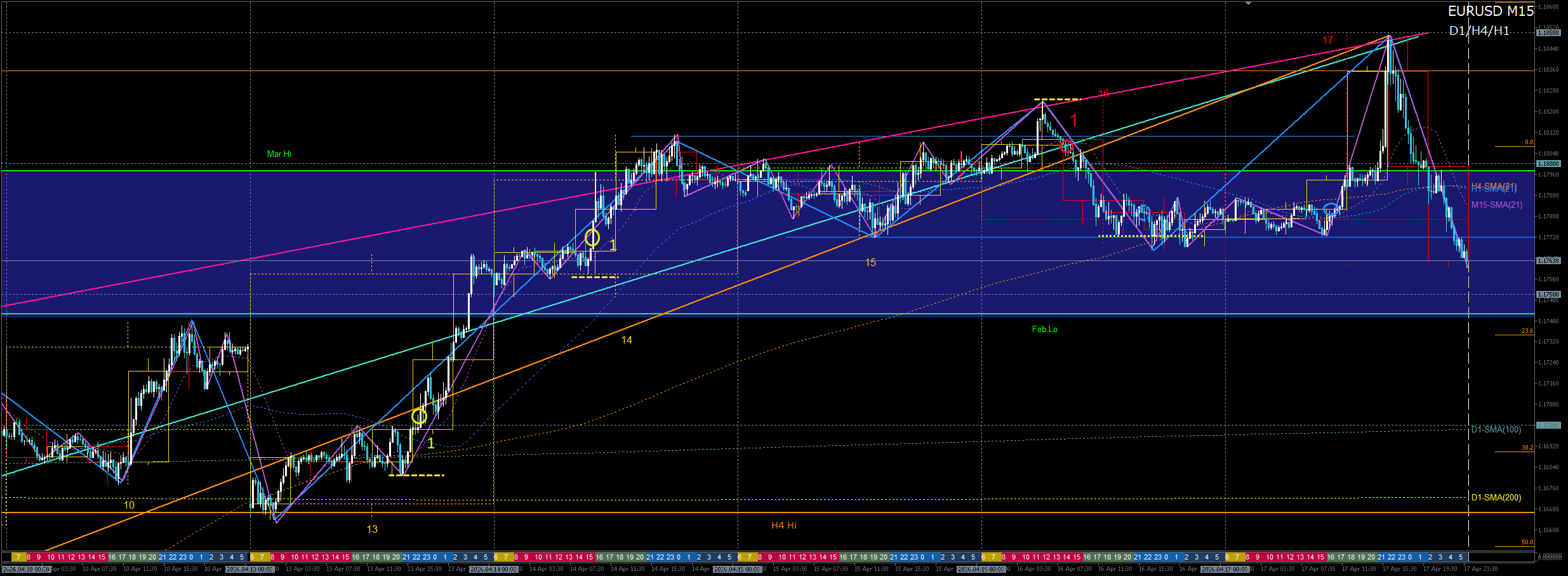Click the red circle marker below the red 1

tap(1066, 147)
